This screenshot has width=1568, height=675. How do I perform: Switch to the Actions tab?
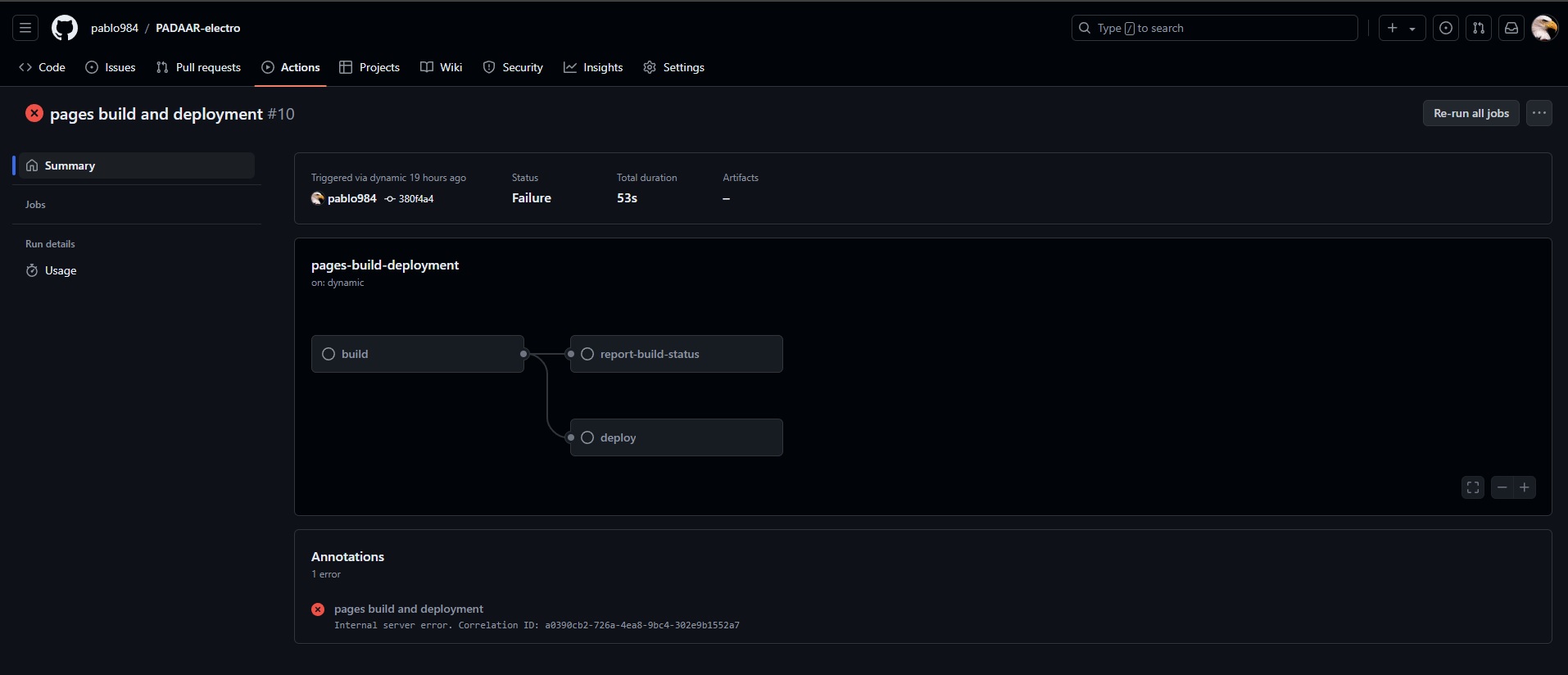coord(291,67)
